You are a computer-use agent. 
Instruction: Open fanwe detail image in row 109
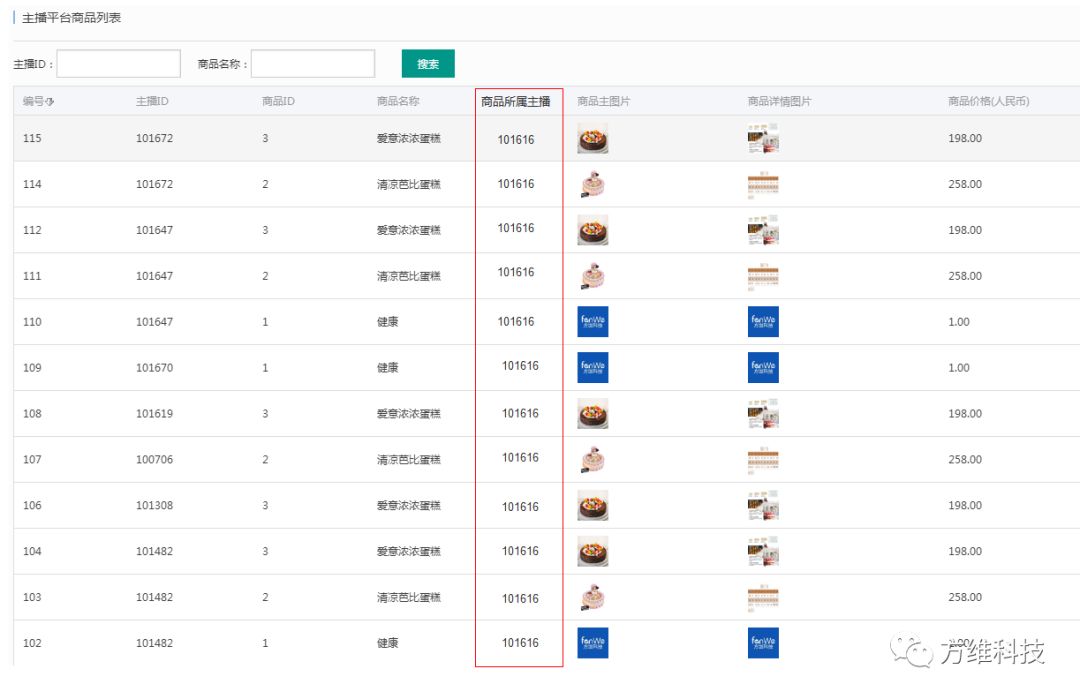click(x=763, y=368)
